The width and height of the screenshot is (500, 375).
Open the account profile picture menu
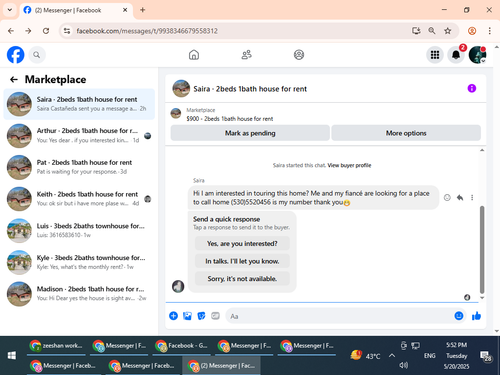tap(477, 55)
